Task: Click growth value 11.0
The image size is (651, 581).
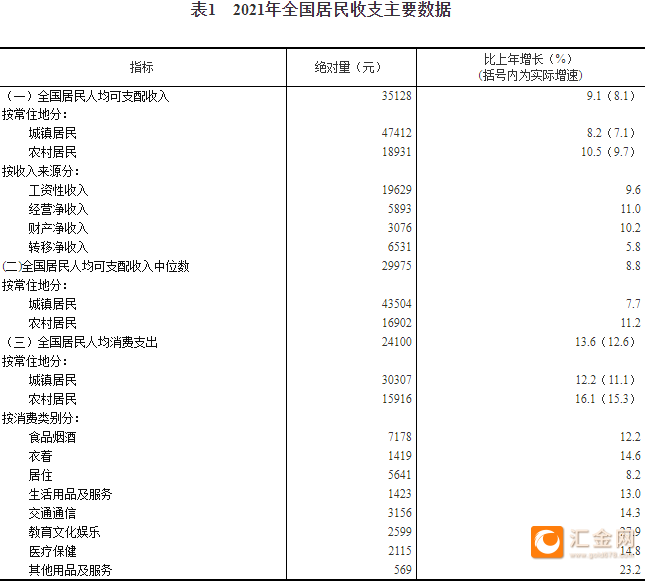Action: pyautogui.click(x=631, y=209)
